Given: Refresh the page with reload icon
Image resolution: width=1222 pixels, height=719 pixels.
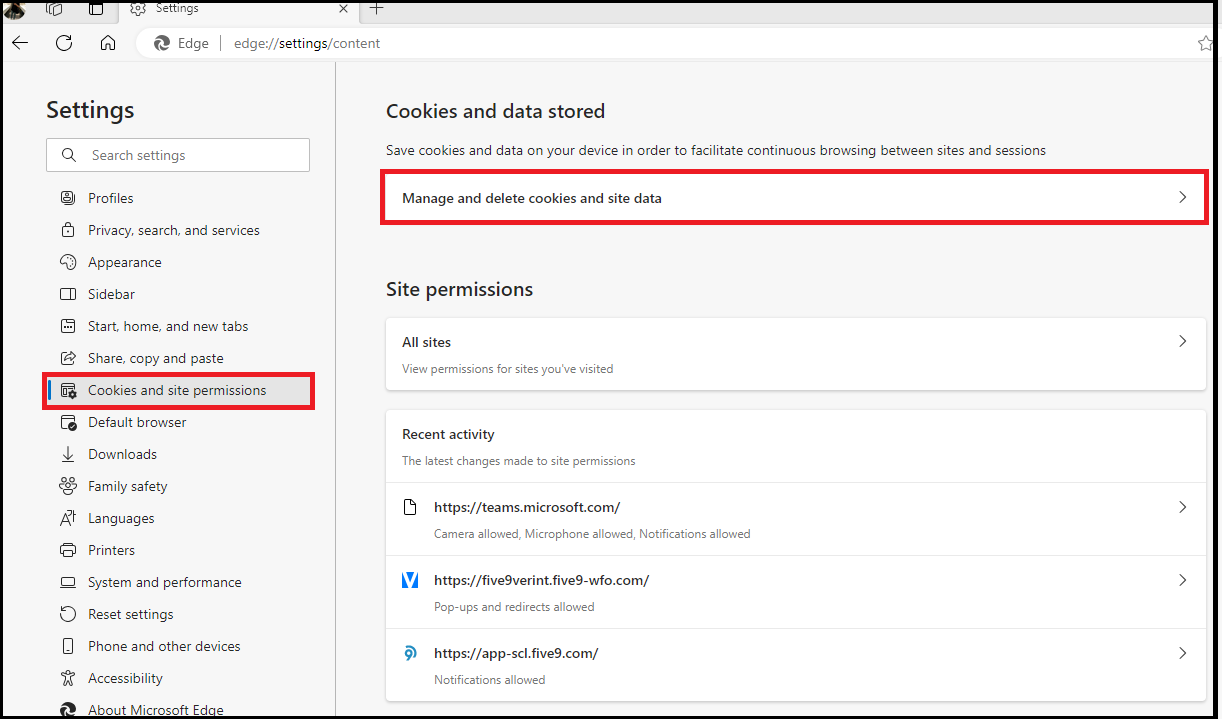Looking at the screenshot, I should (64, 43).
